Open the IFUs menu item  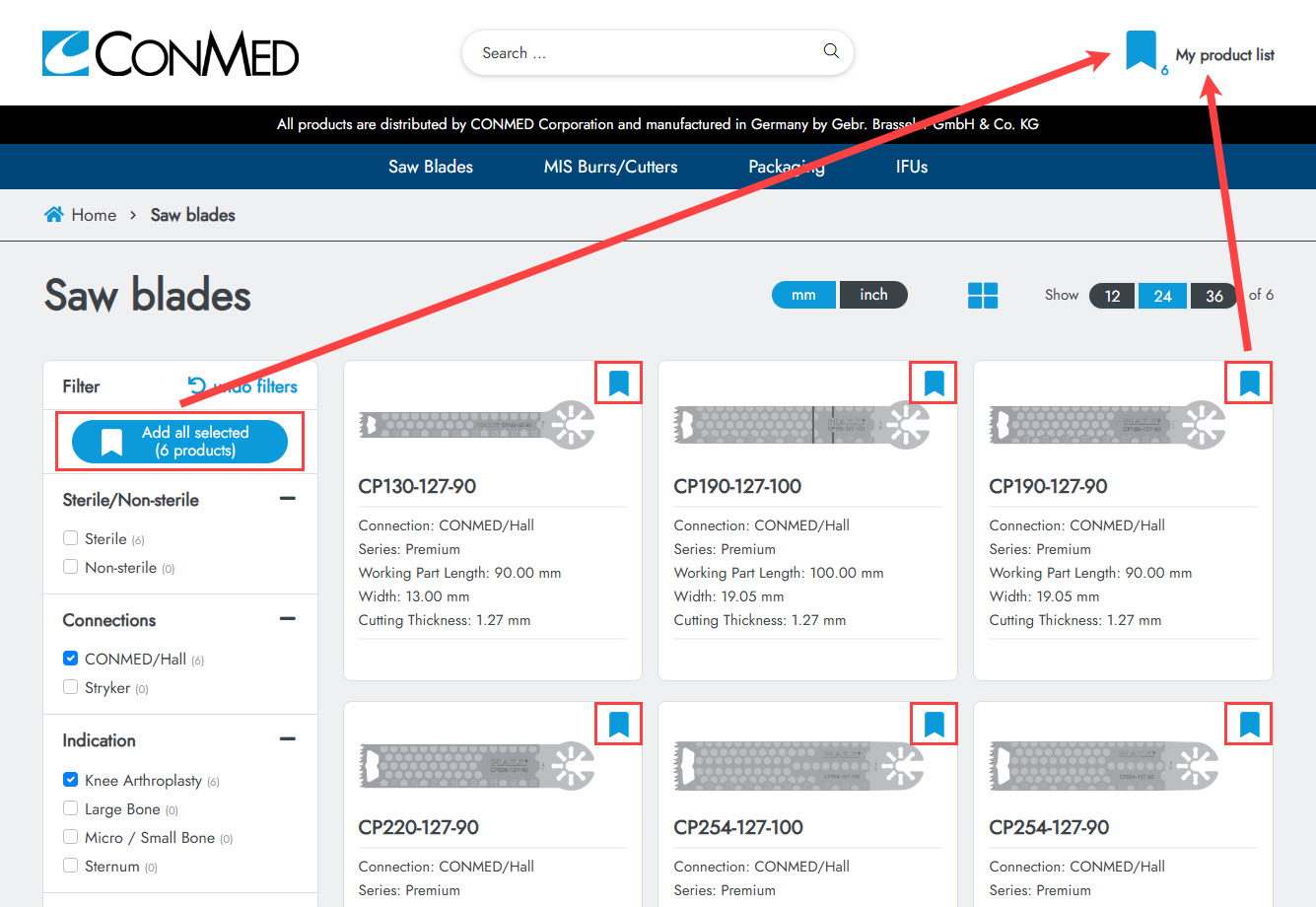(x=911, y=167)
